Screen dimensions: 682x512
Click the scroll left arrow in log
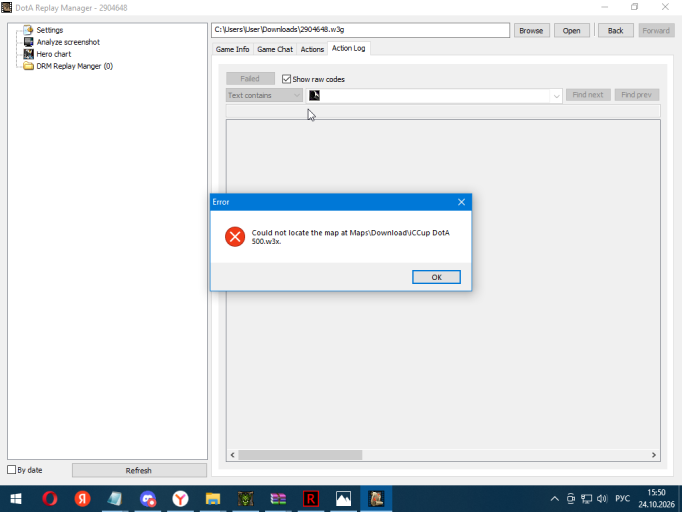click(x=232, y=455)
